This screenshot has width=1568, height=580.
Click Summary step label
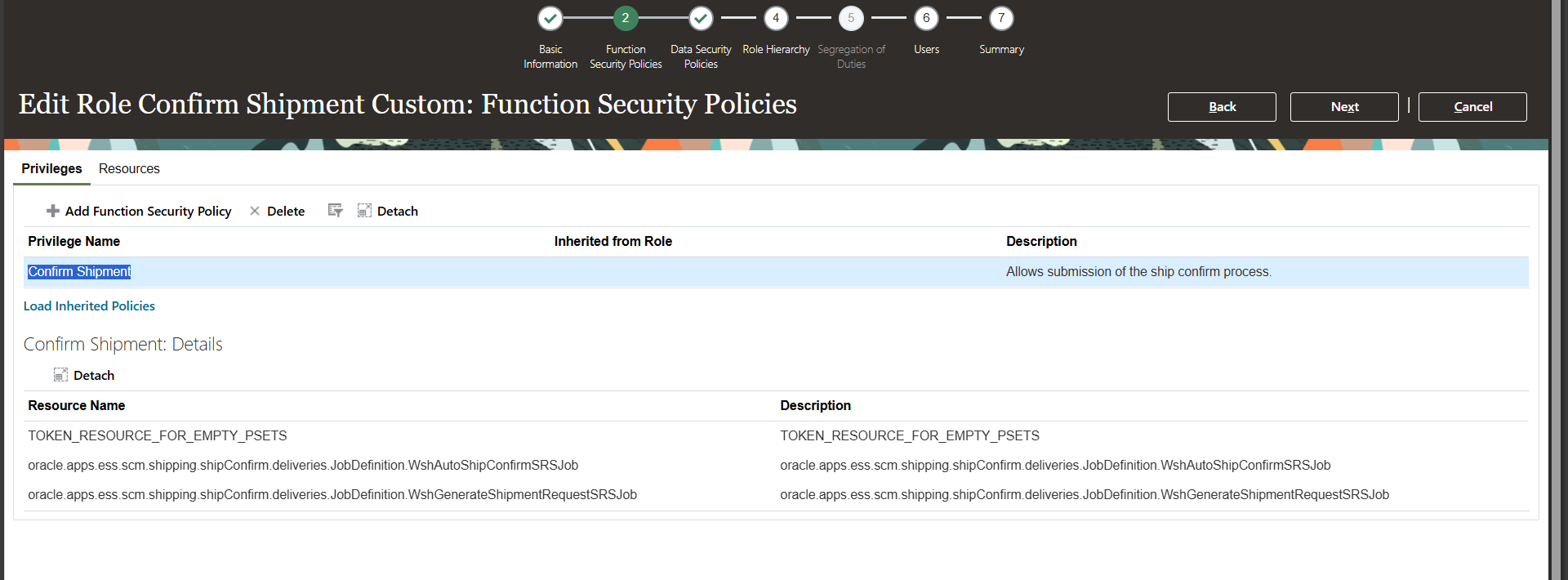(x=1001, y=49)
